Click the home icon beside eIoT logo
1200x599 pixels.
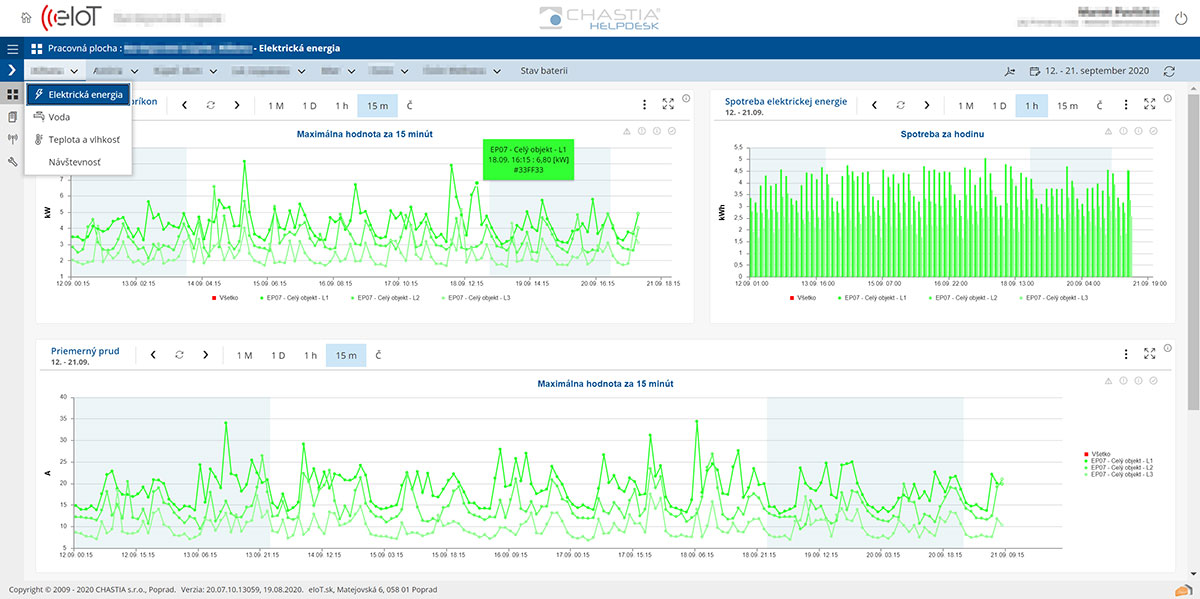pos(25,17)
